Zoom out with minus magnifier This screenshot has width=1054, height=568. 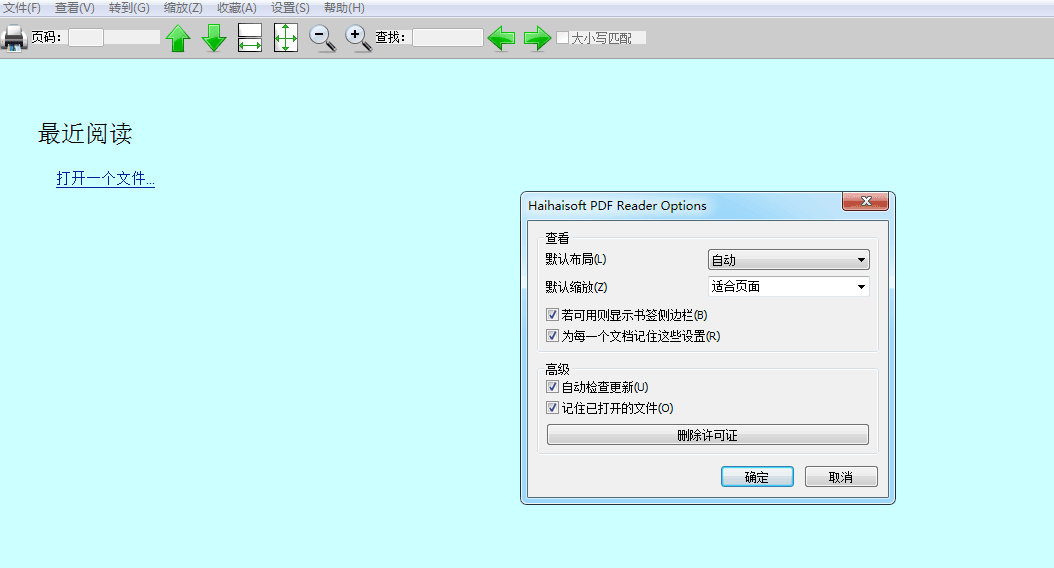pyautogui.click(x=322, y=38)
